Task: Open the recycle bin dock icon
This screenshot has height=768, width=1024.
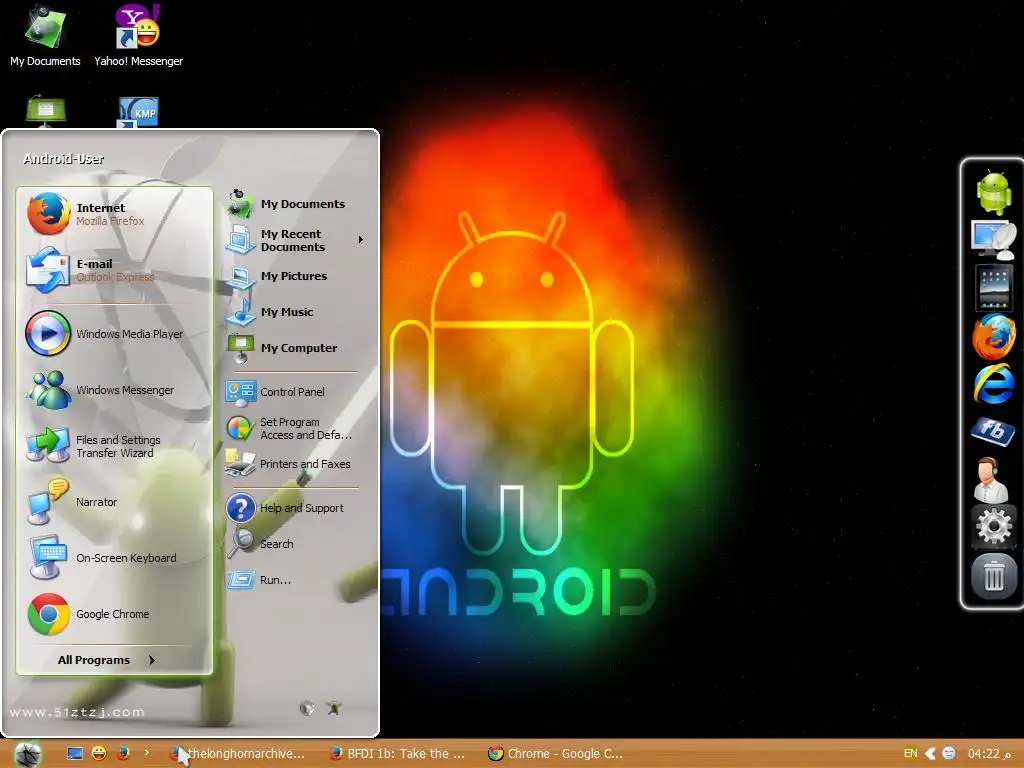Action: click(993, 576)
